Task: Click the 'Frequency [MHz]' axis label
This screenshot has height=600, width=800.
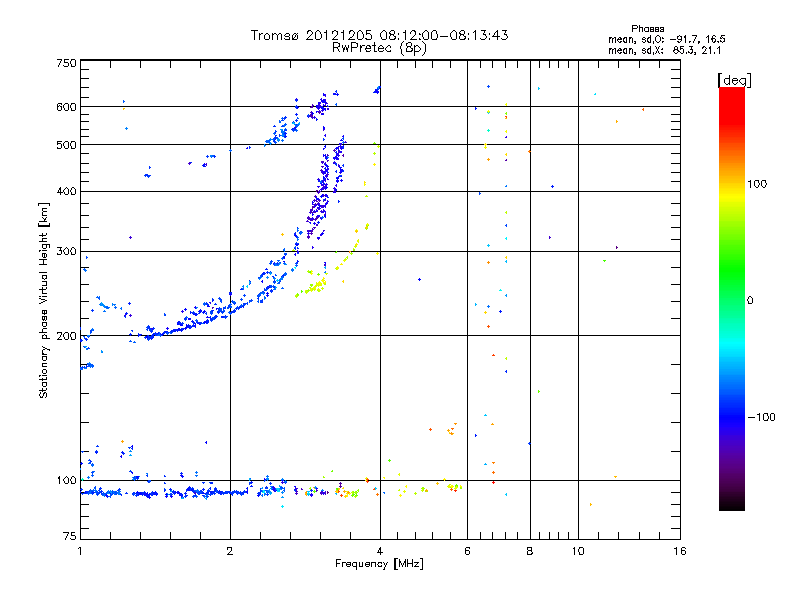Action: point(379,564)
